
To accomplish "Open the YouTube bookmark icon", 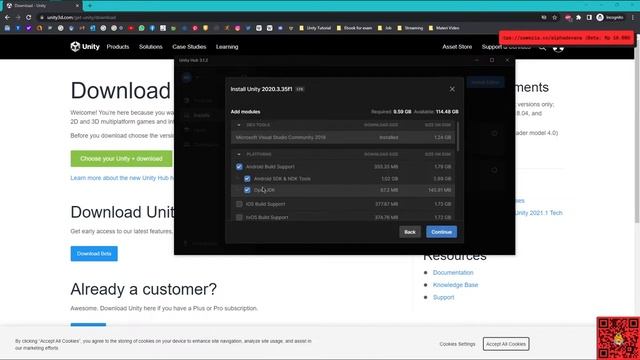I will [131, 28].
